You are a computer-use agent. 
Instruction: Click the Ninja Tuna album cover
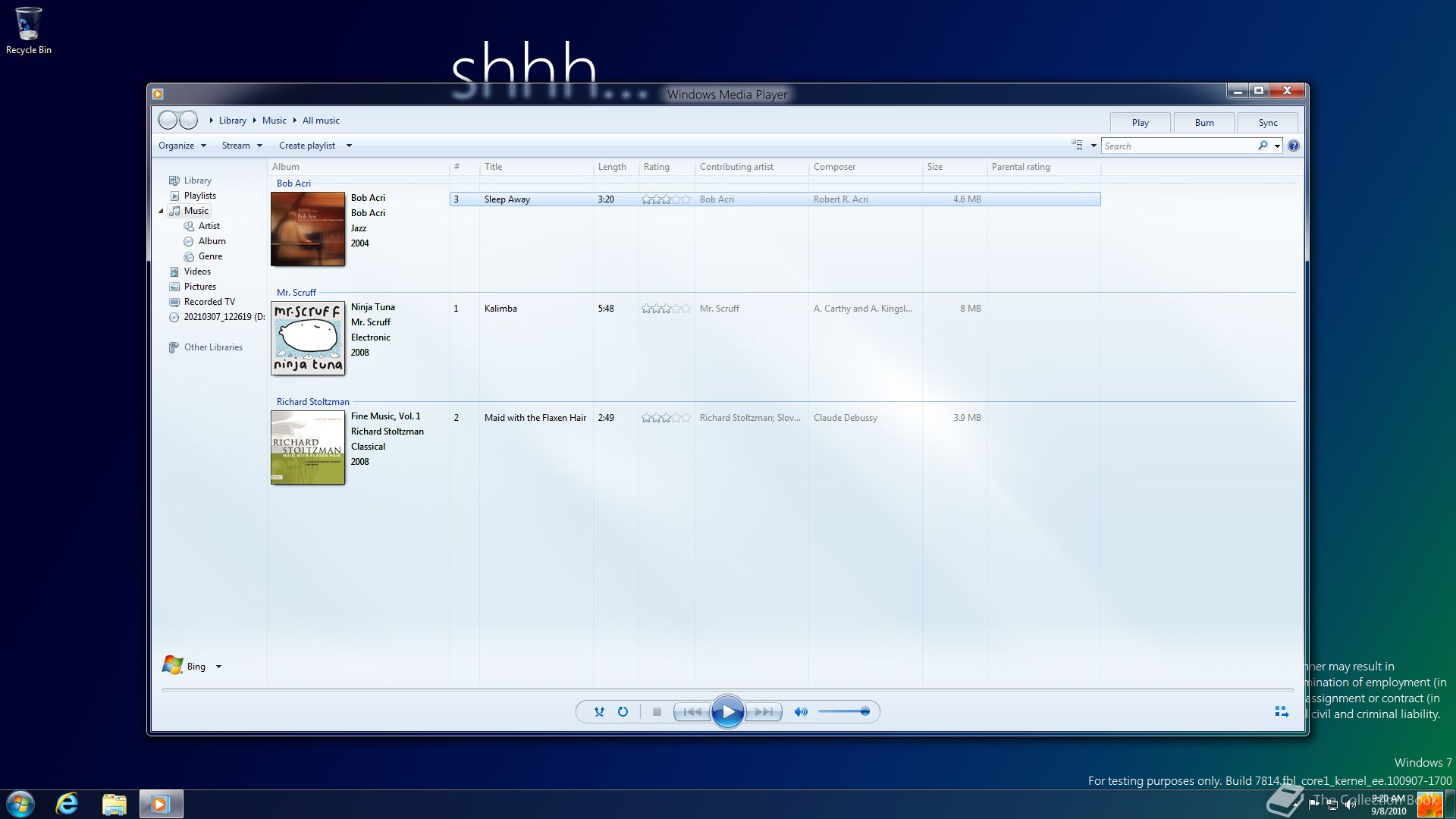[x=308, y=338]
